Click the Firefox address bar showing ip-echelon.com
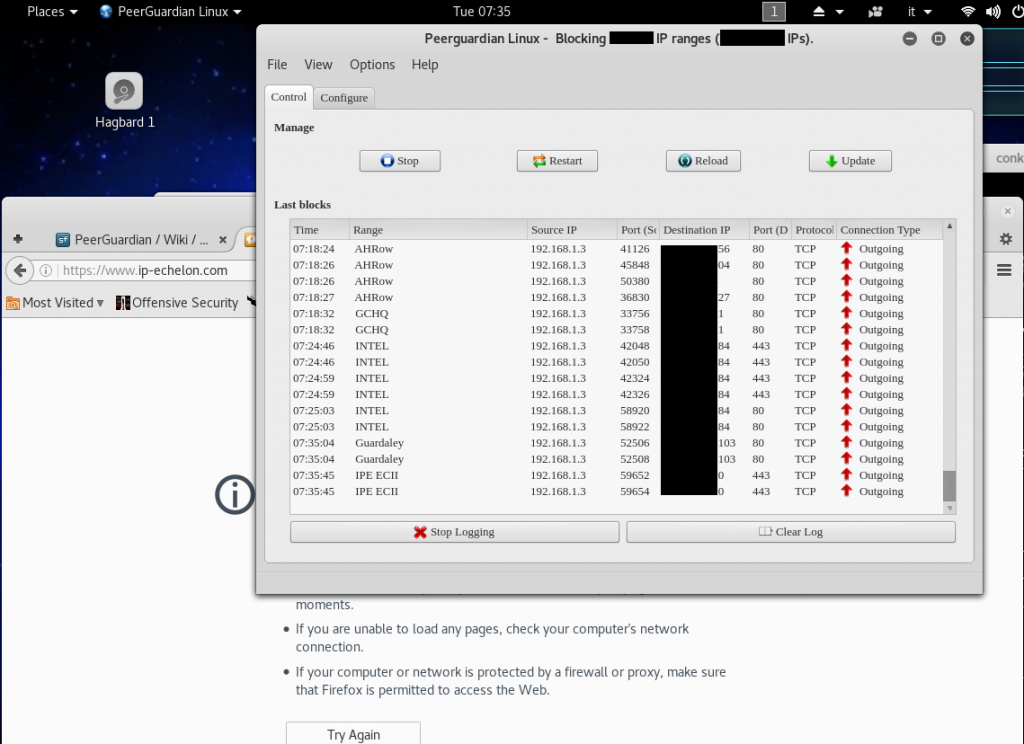1024x744 pixels. pyautogui.click(x=145, y=270)
